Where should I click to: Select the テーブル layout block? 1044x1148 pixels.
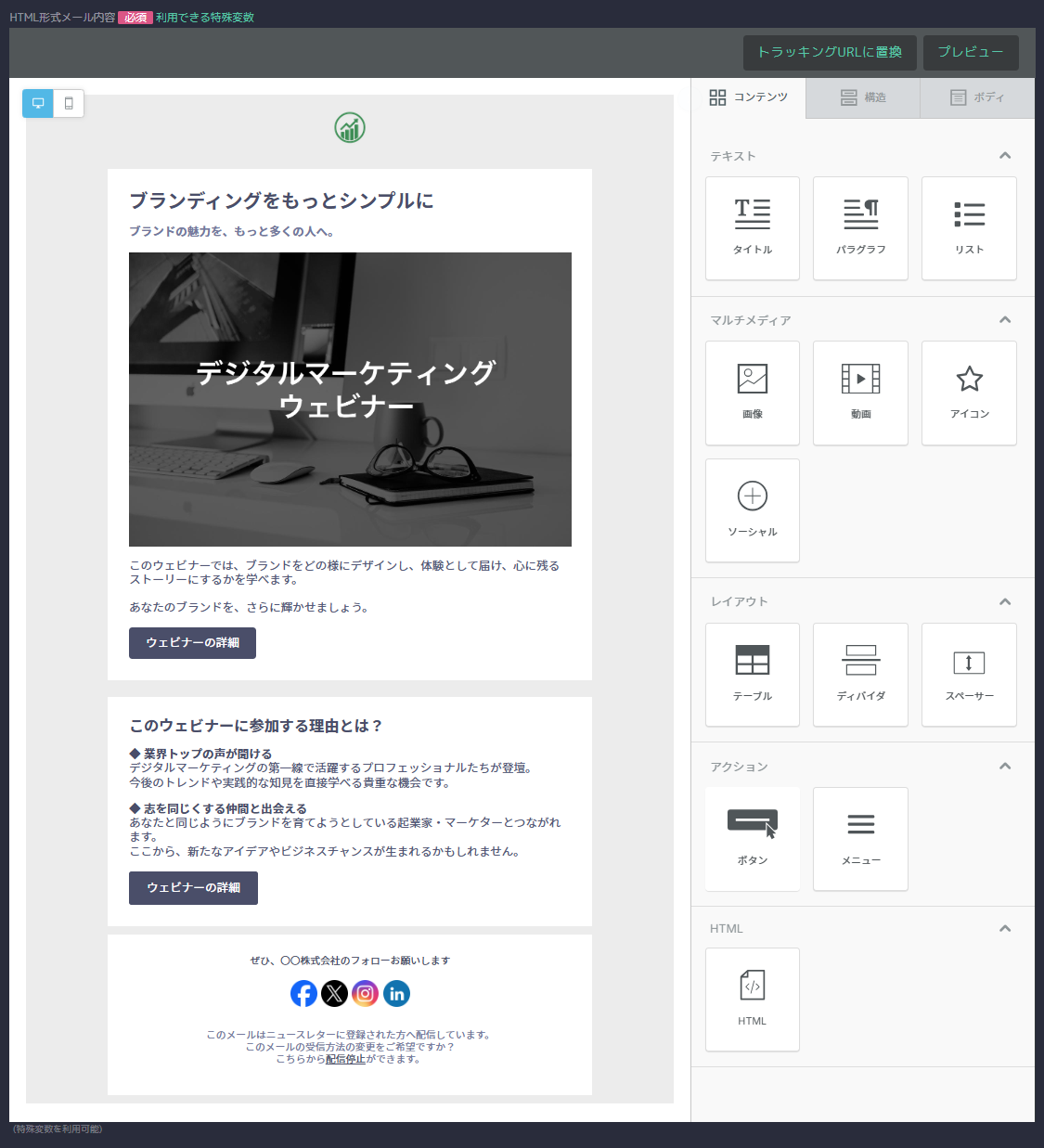click(753, 675)
